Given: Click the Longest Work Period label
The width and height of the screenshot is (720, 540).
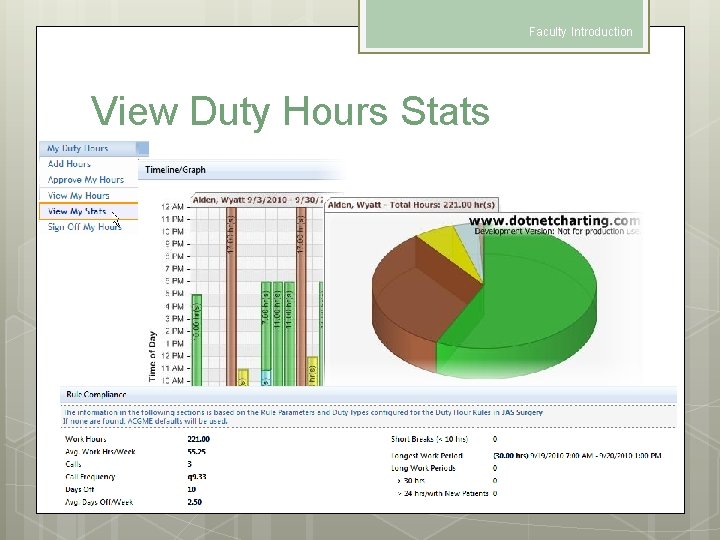Looking at the screenshot, I should tap(427, 456).
